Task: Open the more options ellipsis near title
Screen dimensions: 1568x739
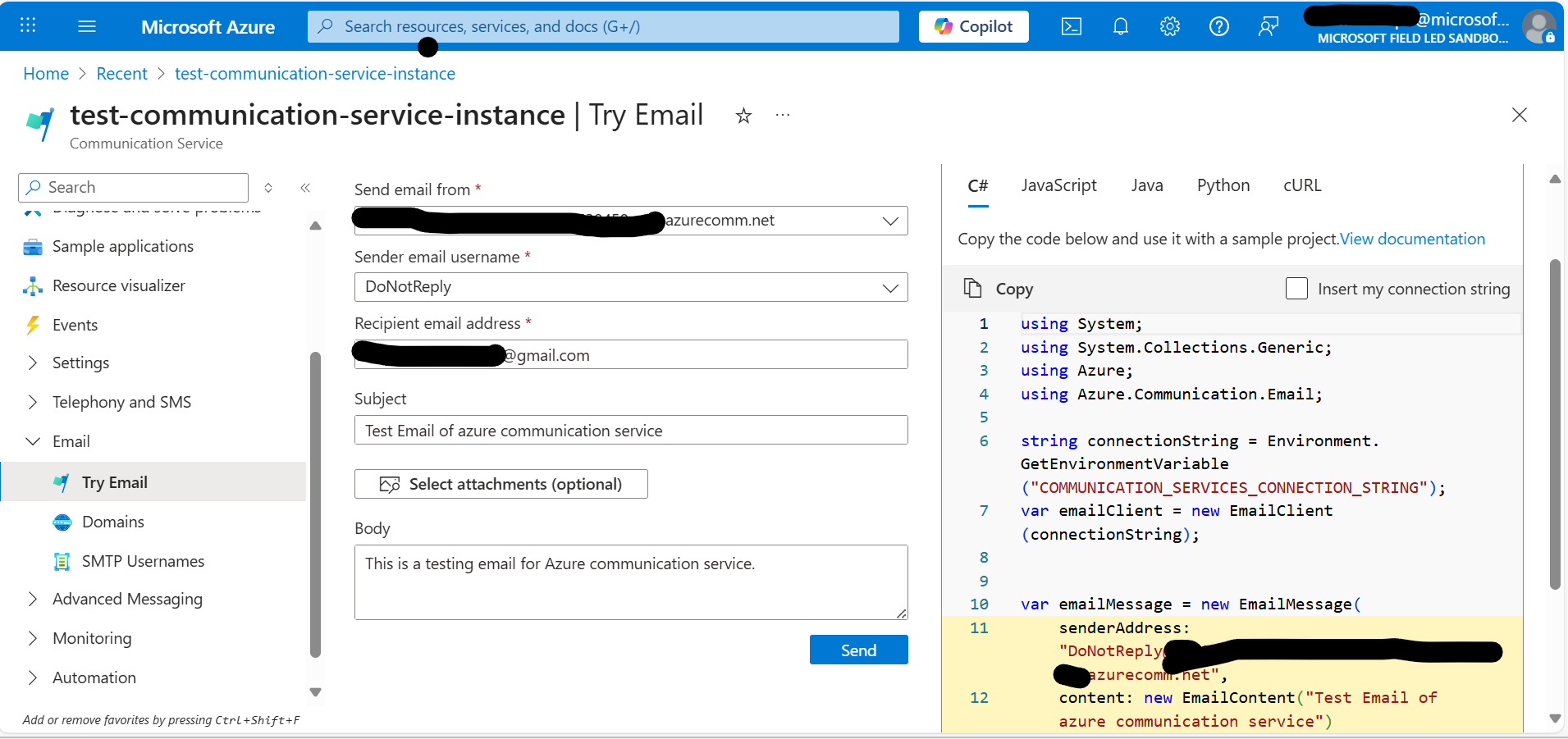Action: (783, 115)
